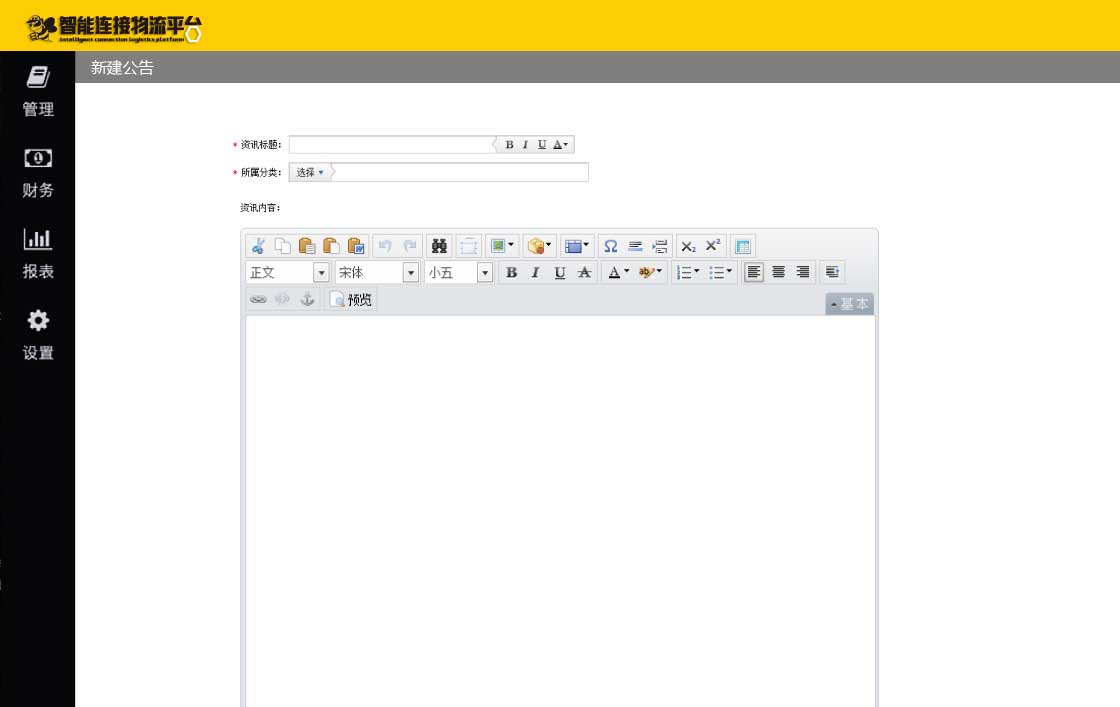Click the 预览 preview button
1120x707 pixels.
(x=351, y=299)
